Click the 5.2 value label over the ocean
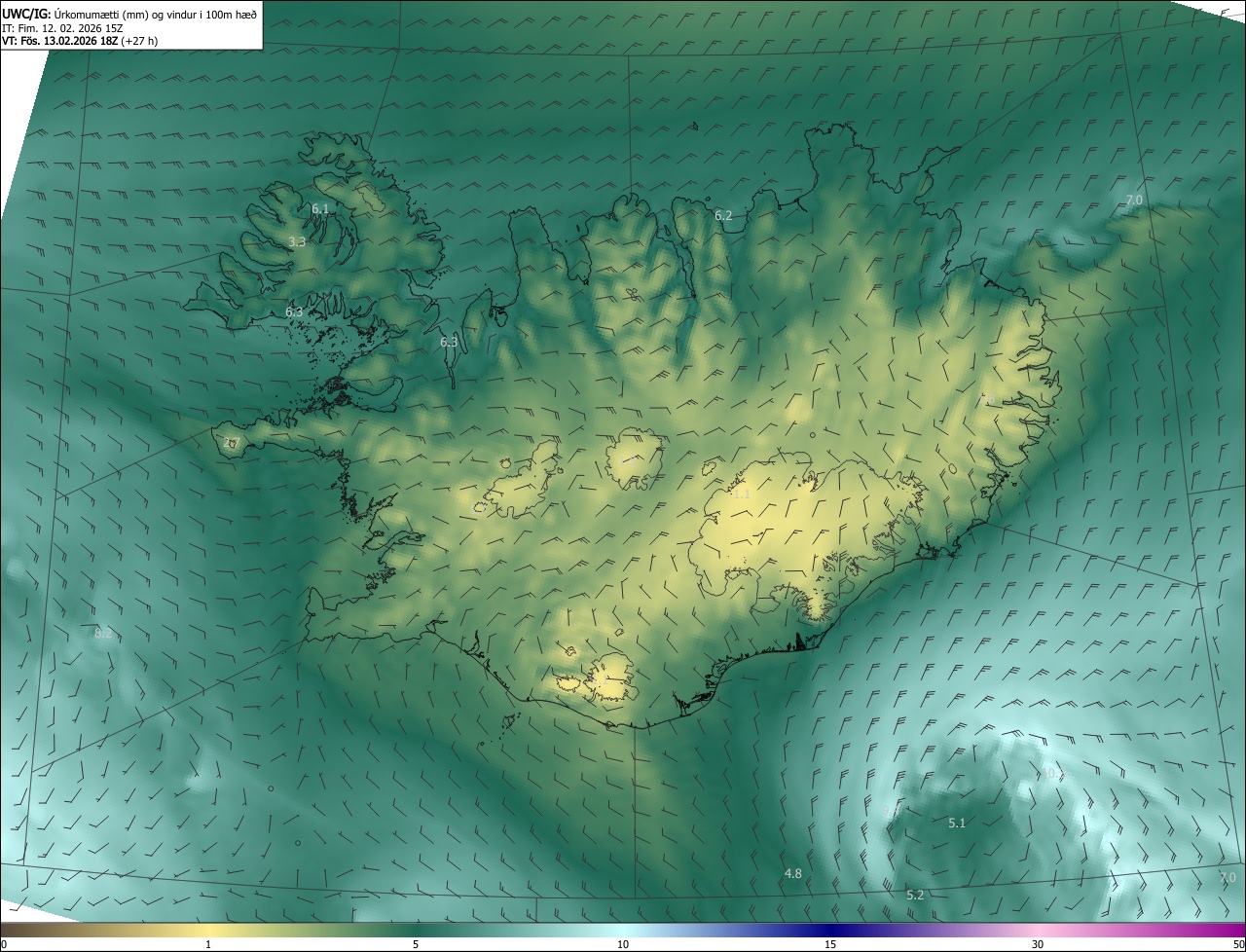 pos(915,895)
